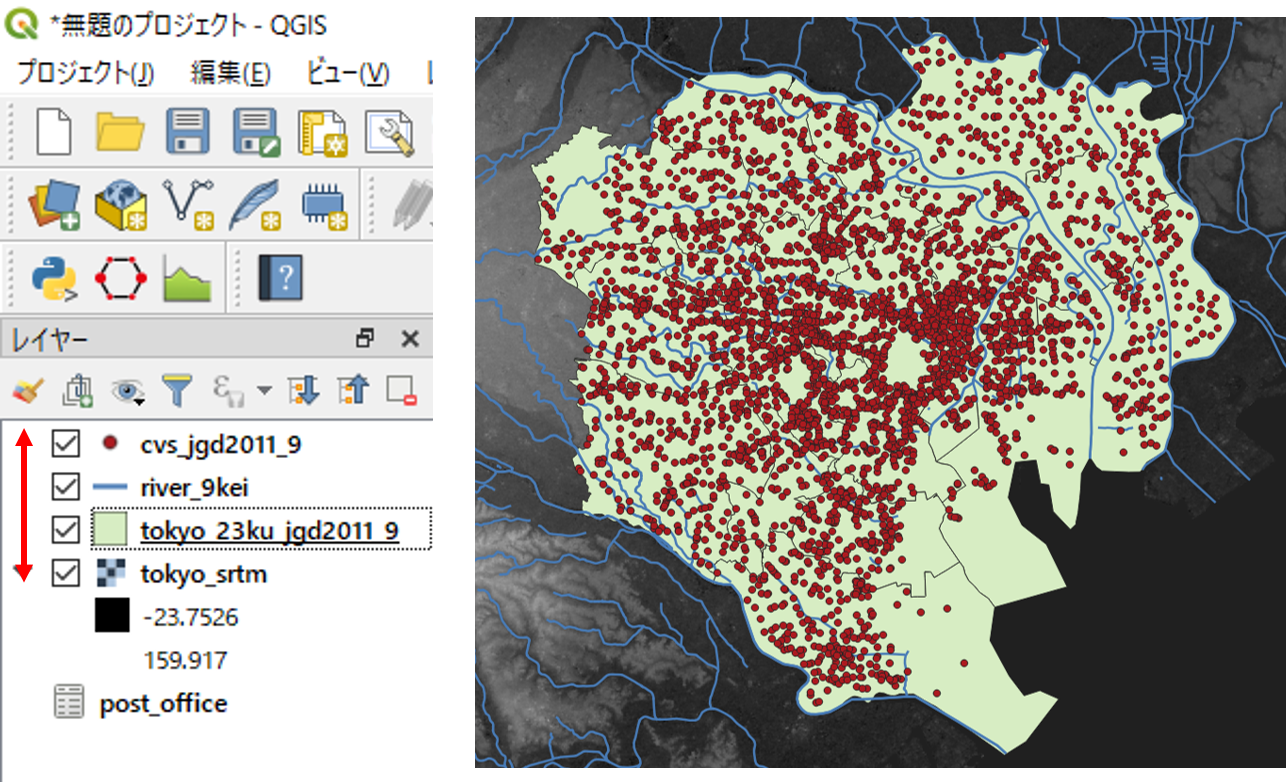Click the black raster legend swatch
The height and width of the screenshot is (782, 1286).
[112, 616]
